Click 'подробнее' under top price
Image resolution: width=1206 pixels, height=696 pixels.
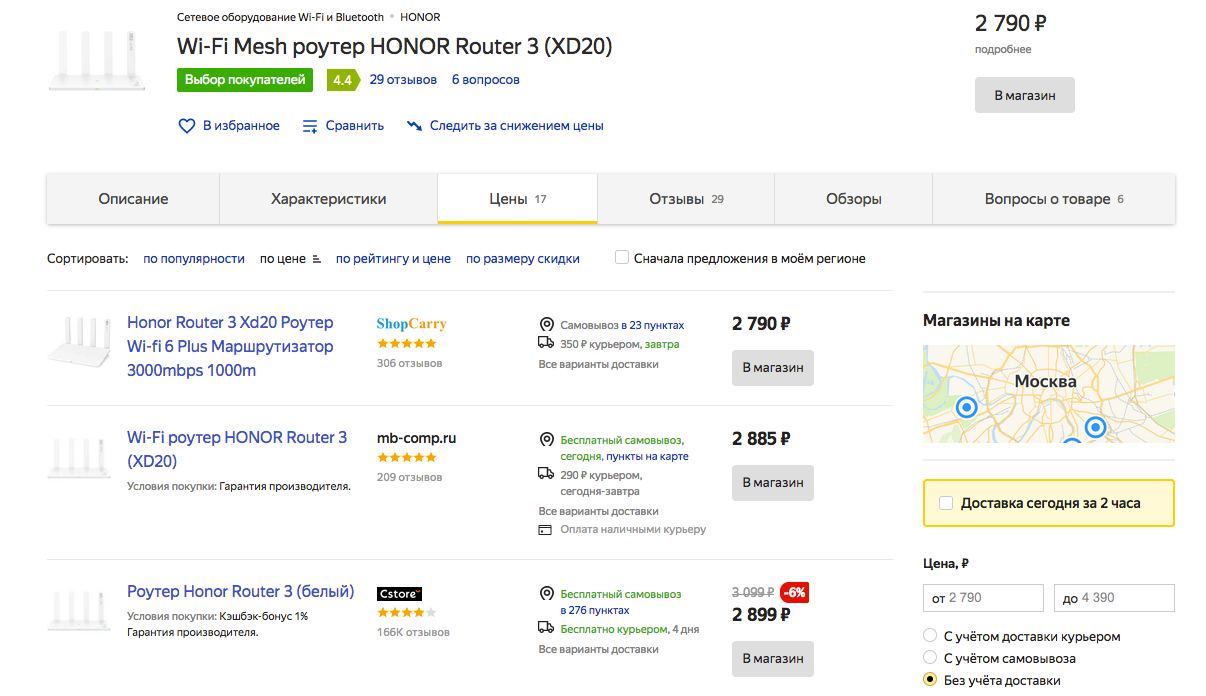tap(1003, 49)
